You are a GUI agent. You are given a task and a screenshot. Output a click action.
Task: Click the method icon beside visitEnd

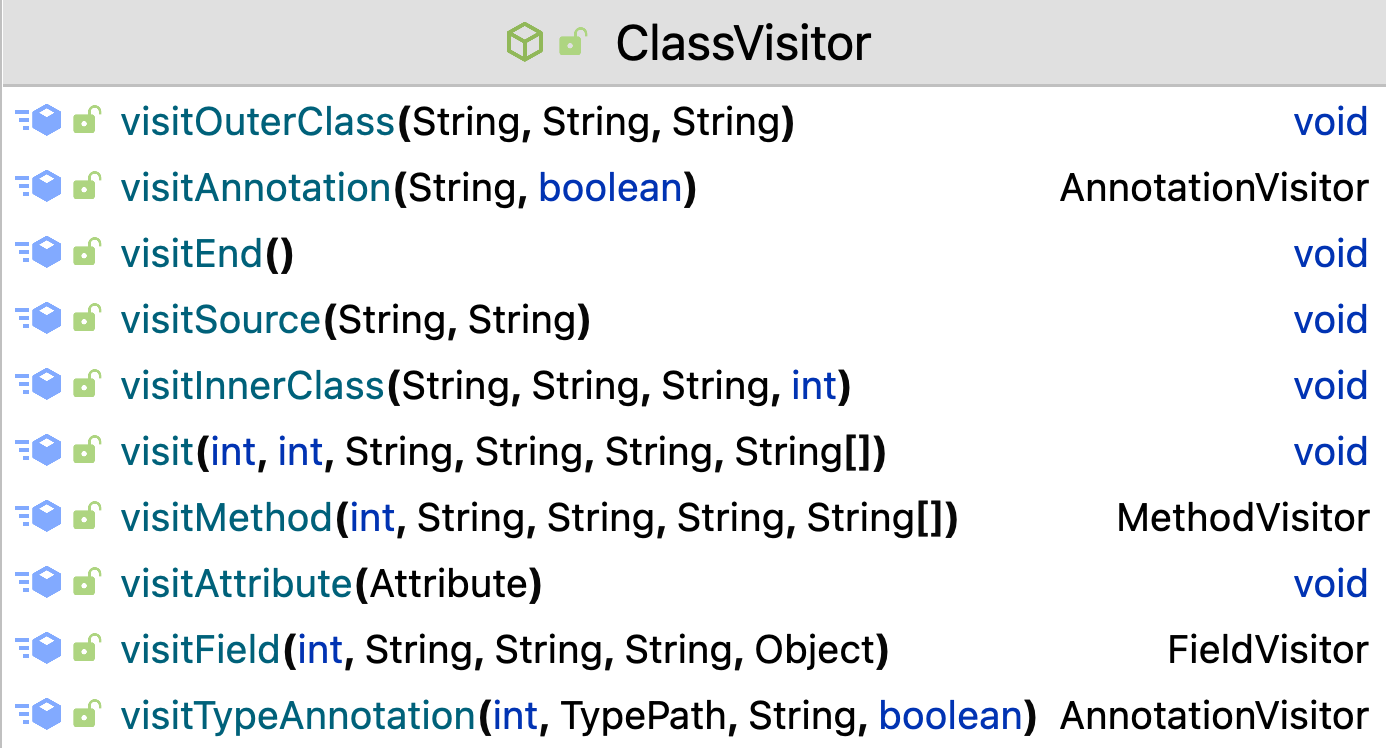[x=39, y=254]
